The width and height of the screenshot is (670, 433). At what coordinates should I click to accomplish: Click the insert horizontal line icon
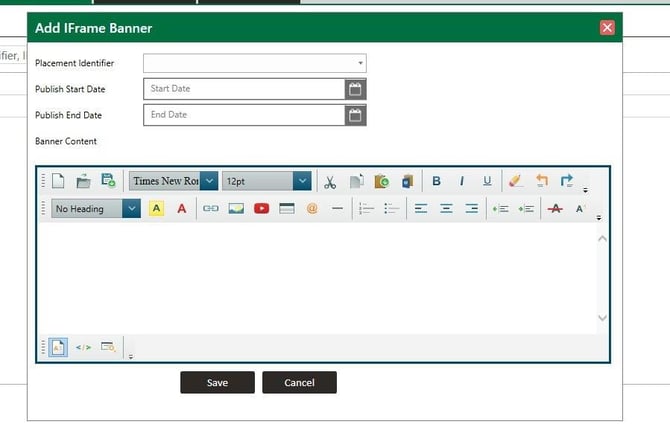click(337, 209)
